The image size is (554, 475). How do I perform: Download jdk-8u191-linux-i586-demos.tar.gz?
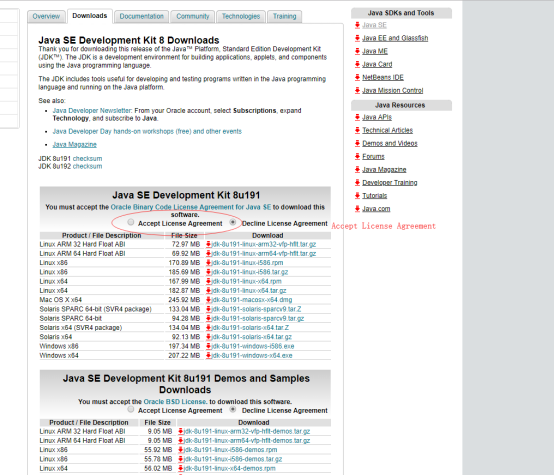pos(233,459)
